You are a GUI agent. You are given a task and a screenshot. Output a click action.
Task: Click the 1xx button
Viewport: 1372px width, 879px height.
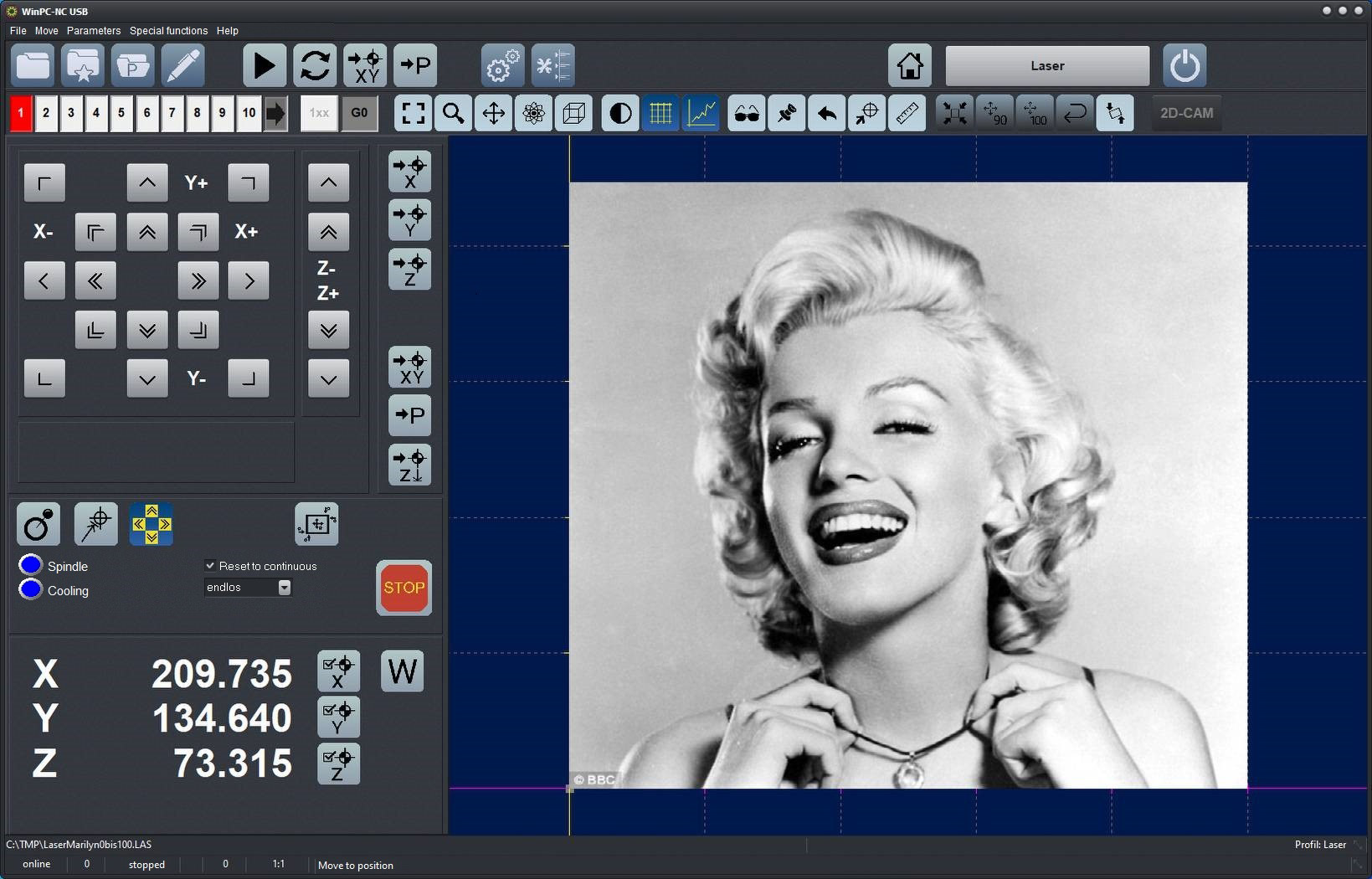[x=319, y=113]
